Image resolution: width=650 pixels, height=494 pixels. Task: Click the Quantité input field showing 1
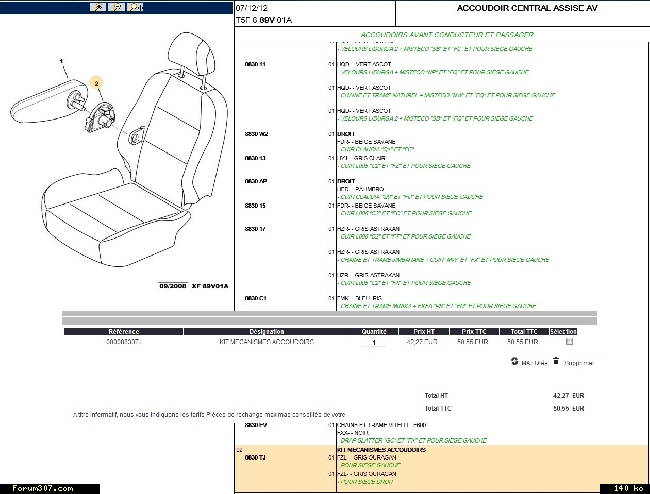tap(374, 342)
